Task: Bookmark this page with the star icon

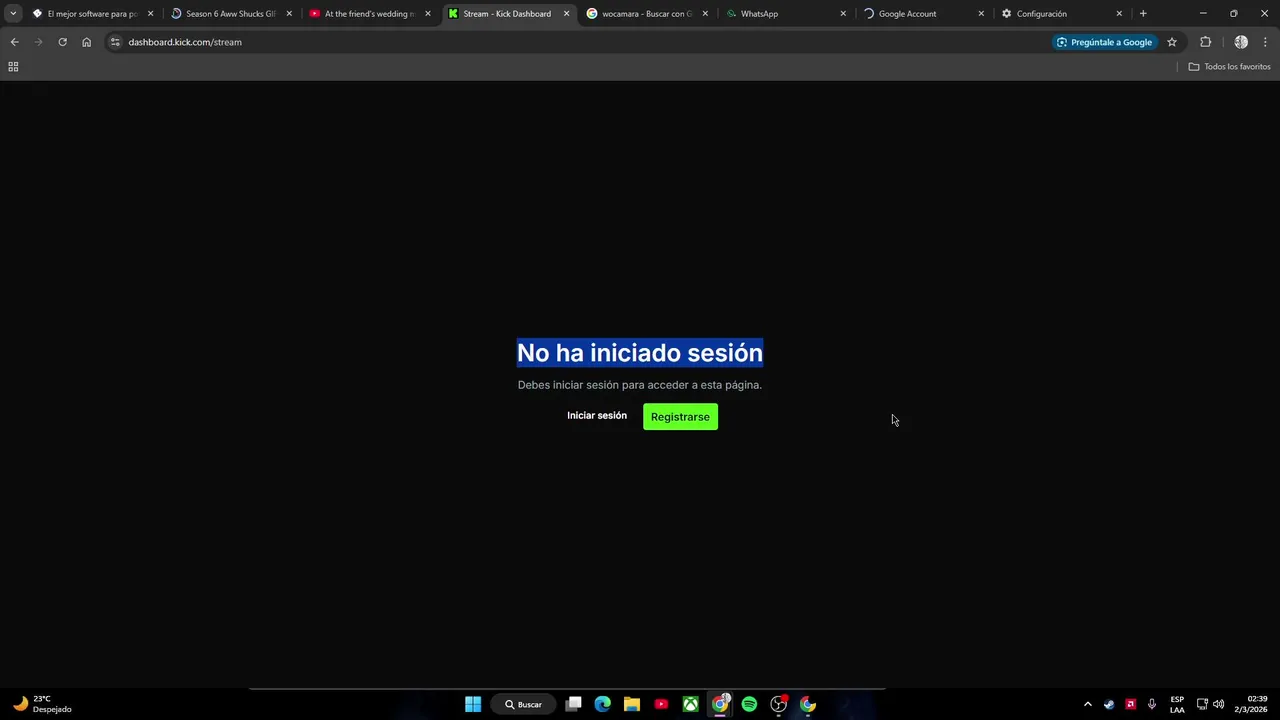Action: [1172, 42]
